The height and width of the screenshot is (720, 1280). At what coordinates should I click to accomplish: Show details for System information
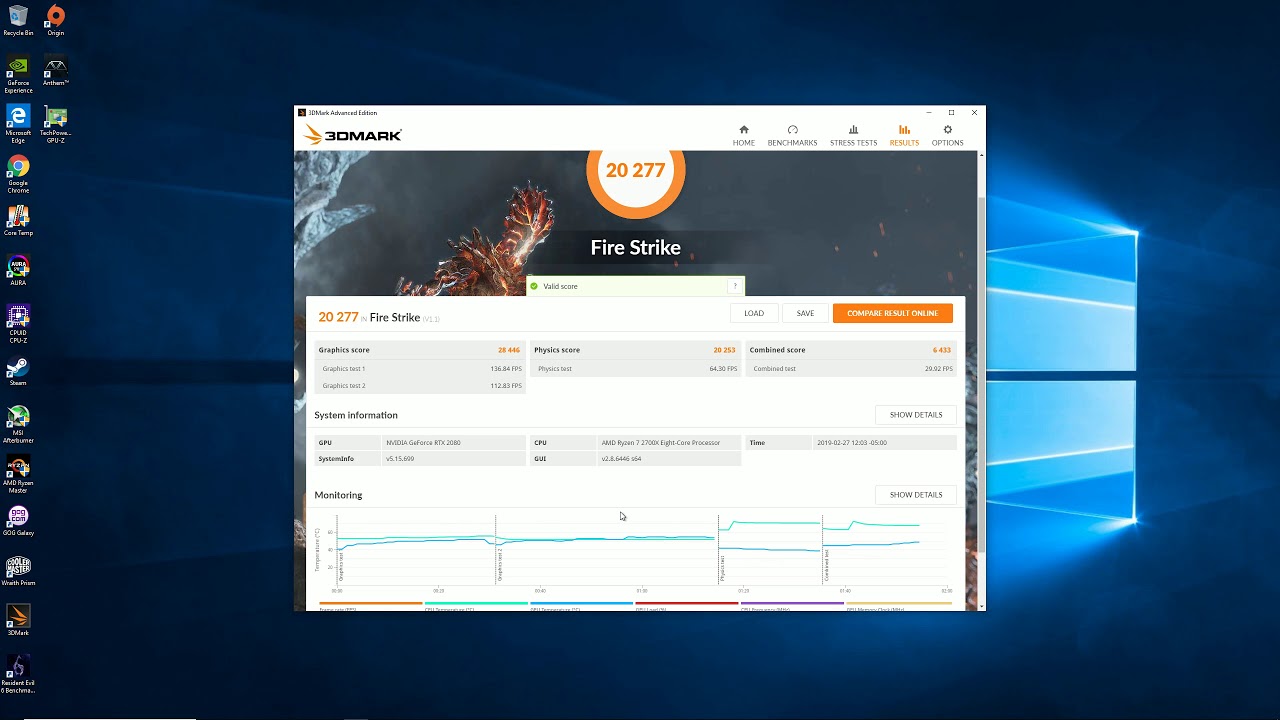[916, 414]
